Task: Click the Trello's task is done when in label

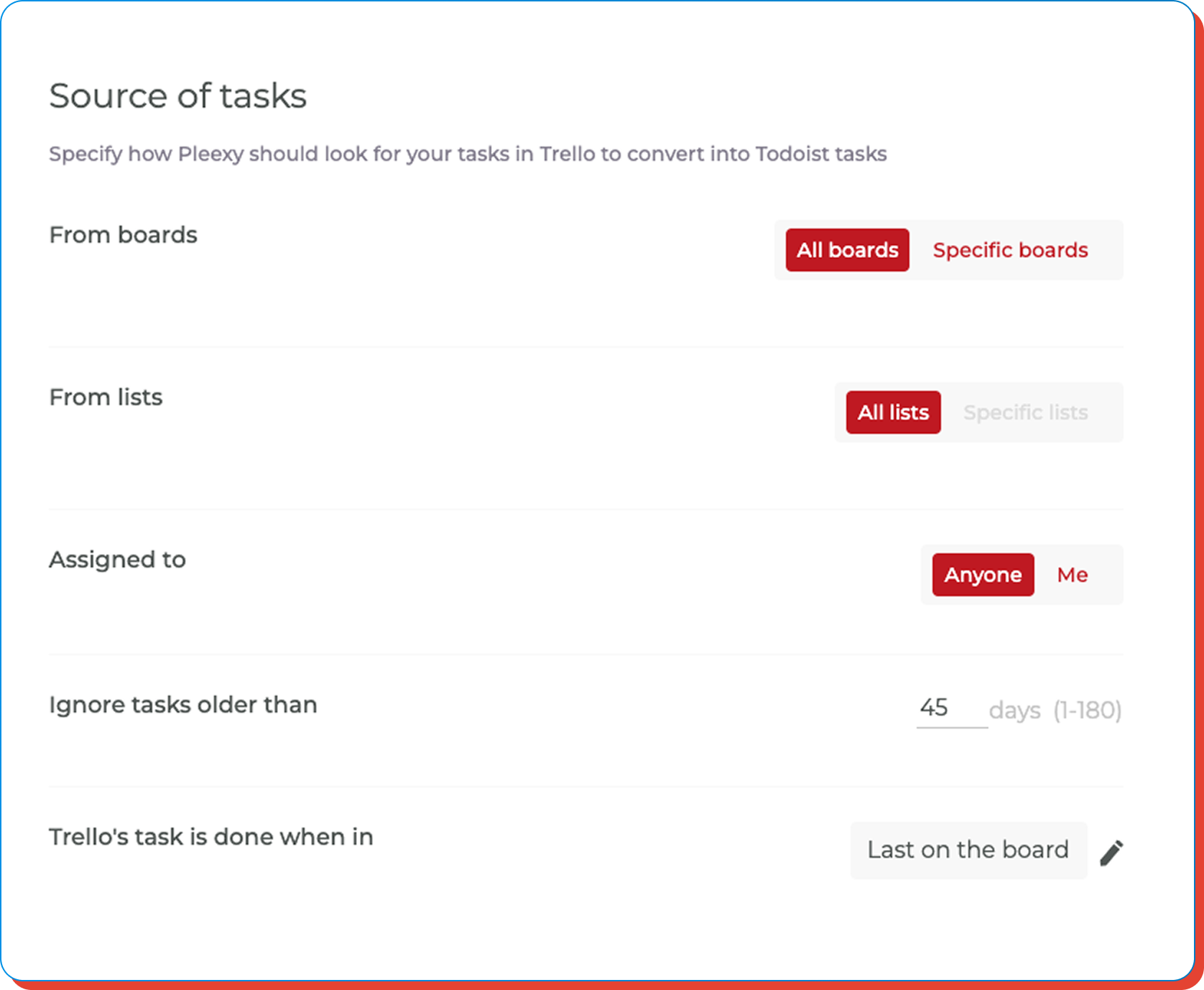Action: pos(211,837)
